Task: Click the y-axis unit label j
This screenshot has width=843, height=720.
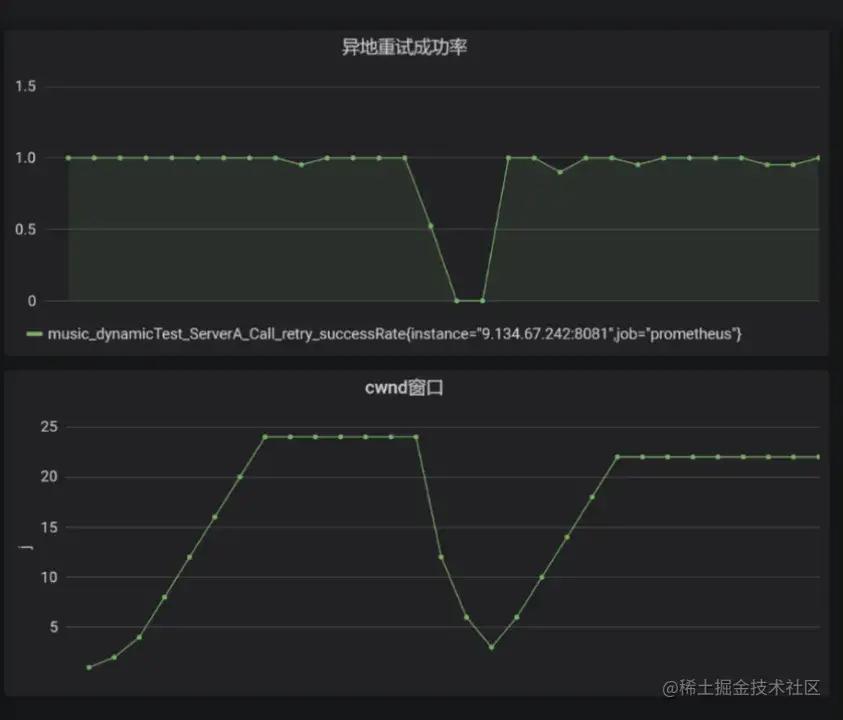Action: (x=25, y=546)
